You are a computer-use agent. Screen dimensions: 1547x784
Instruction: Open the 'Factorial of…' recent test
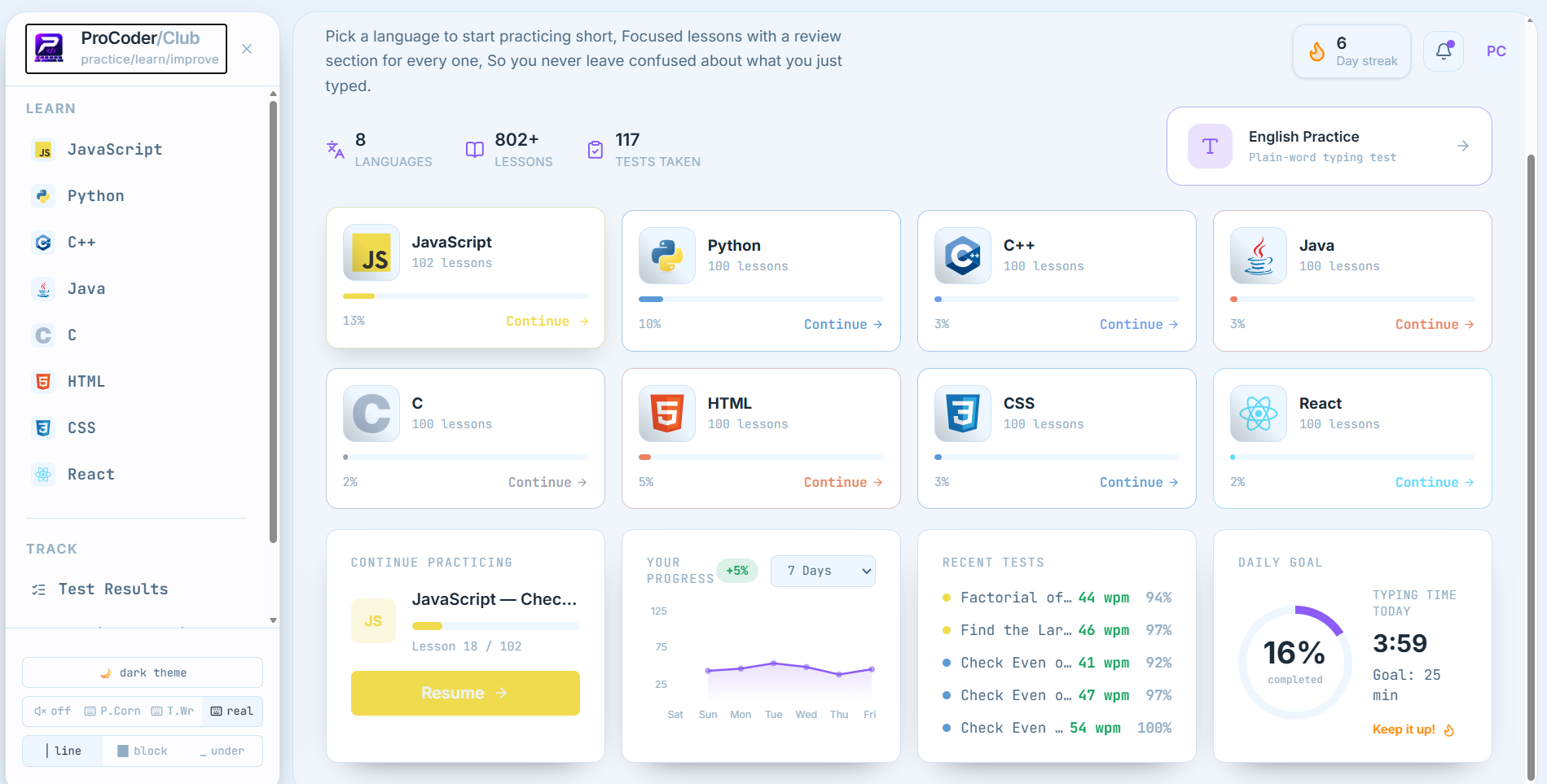[x=1057, y=598]
